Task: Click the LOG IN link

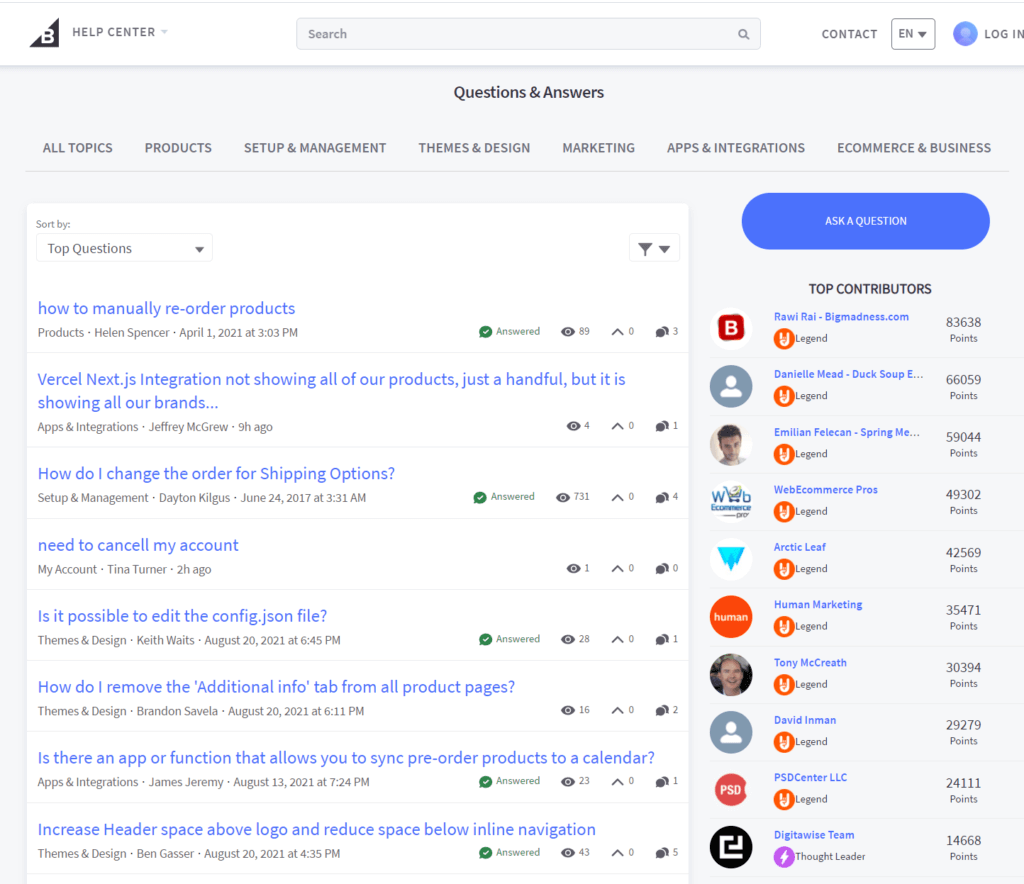Action: click(x=1004, y=34)
